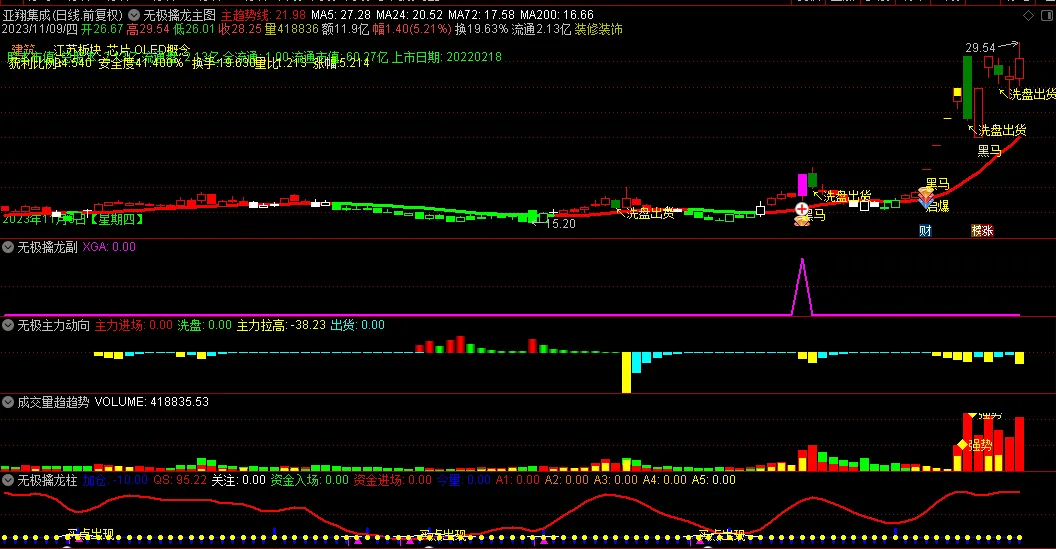
Task: Click the large yellow bar in 主力动向 panel
Action: (x=627, y=372)
